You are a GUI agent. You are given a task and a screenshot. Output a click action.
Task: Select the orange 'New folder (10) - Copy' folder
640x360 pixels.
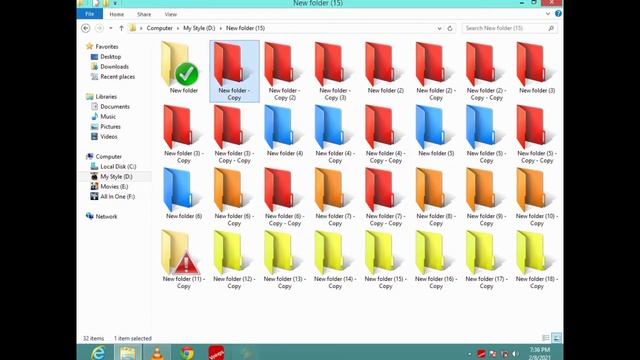click(536, 190)
